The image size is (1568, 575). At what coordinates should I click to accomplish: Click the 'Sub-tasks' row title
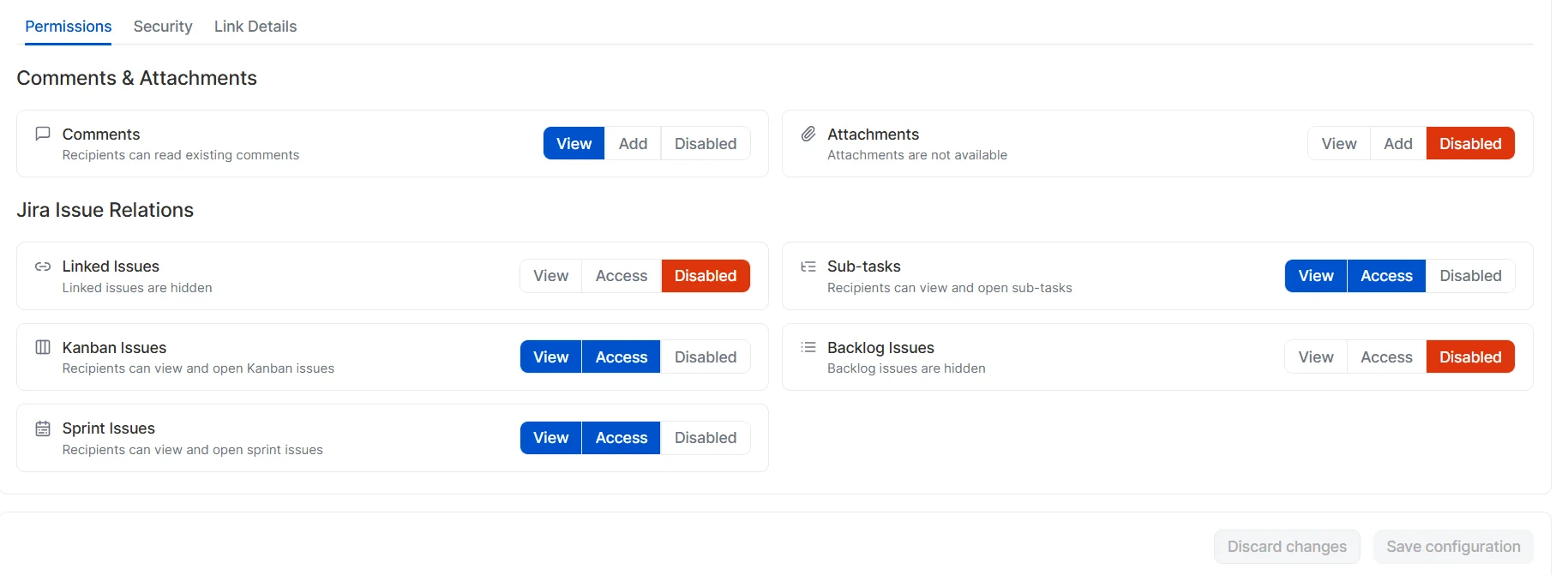coord(864,267)
